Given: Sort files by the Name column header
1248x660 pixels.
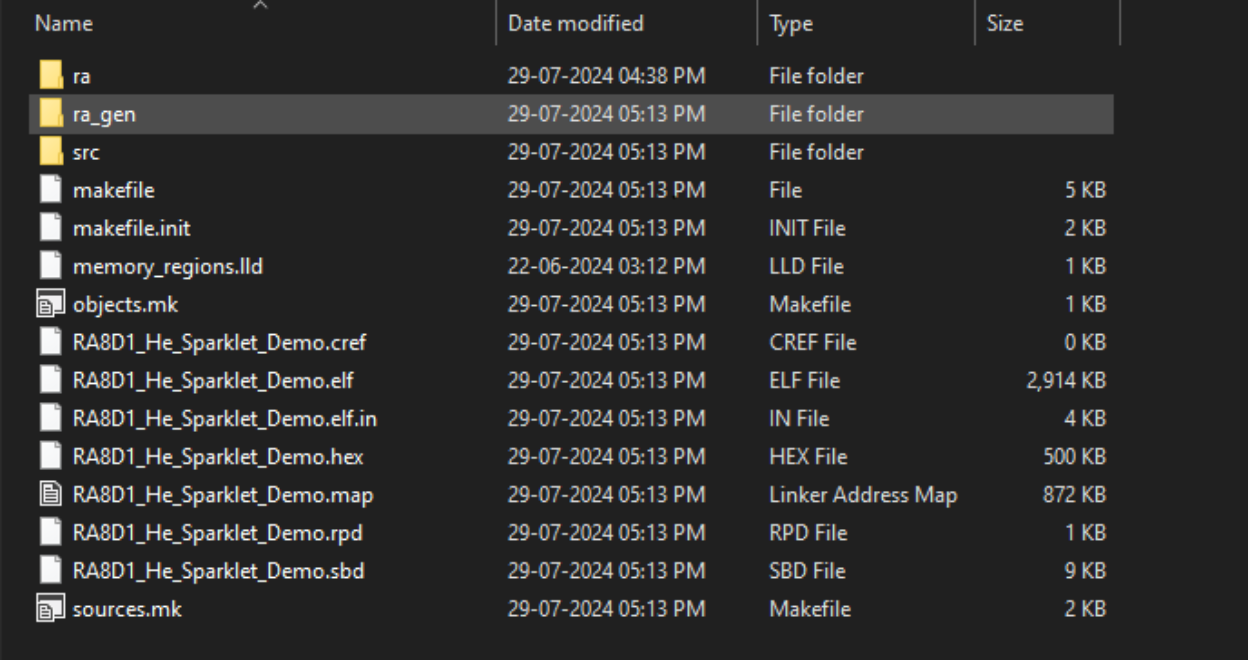Looking at the screenshot, I should coord(64,23).
